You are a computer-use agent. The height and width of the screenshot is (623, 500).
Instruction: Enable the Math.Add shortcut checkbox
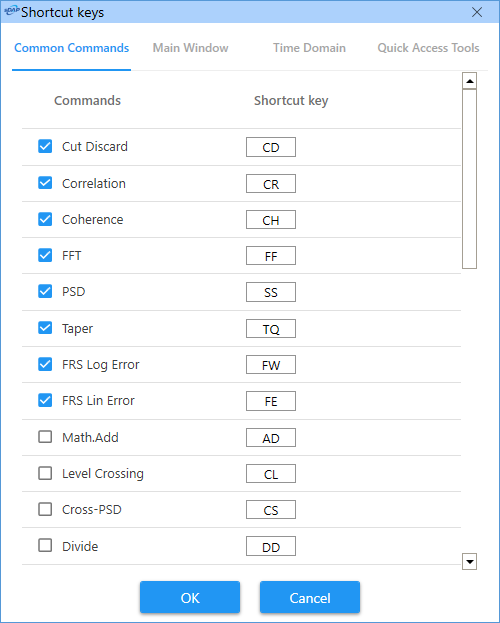click(45, 437)
